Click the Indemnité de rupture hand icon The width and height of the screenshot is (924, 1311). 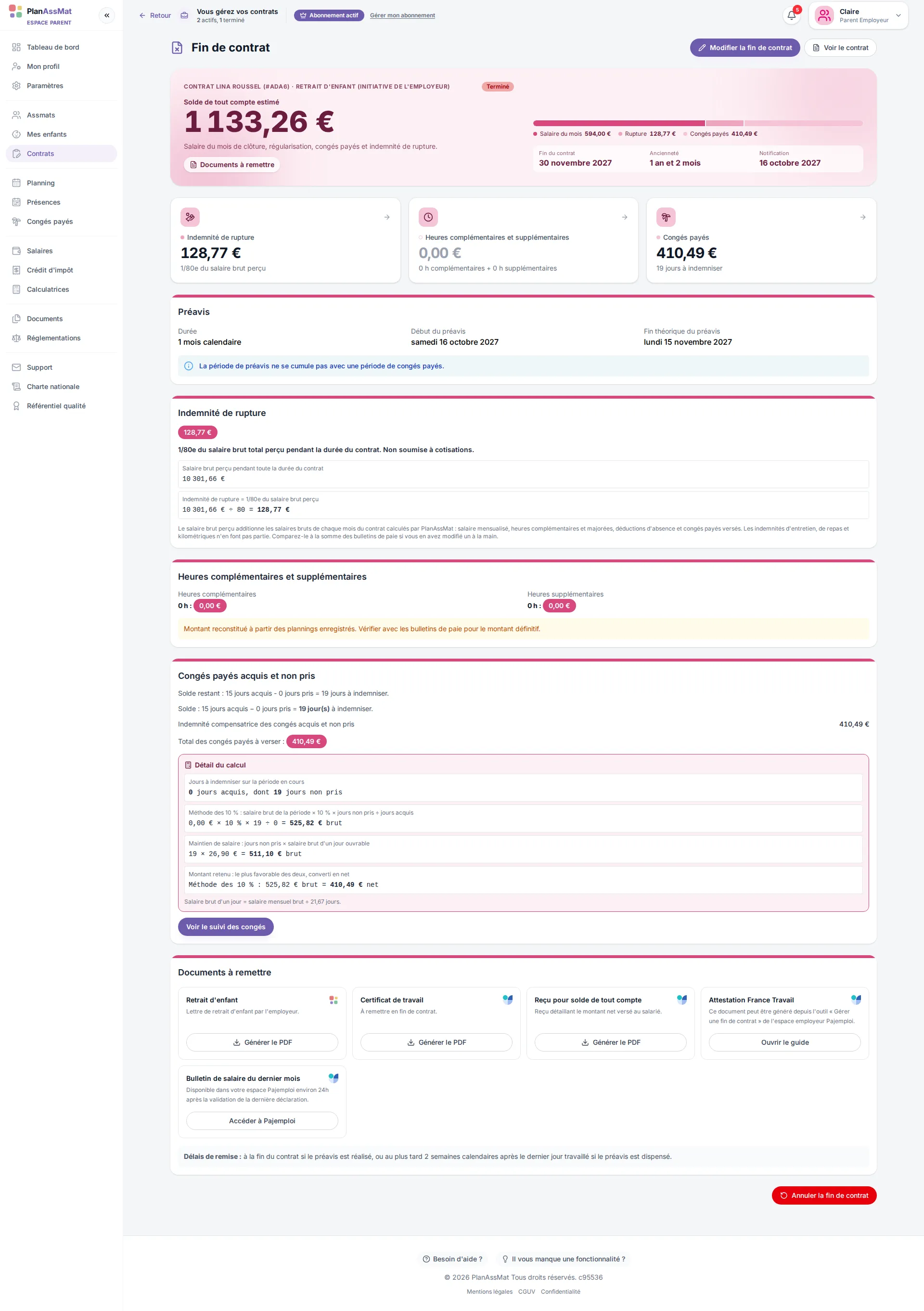click(x=190, y=217)
